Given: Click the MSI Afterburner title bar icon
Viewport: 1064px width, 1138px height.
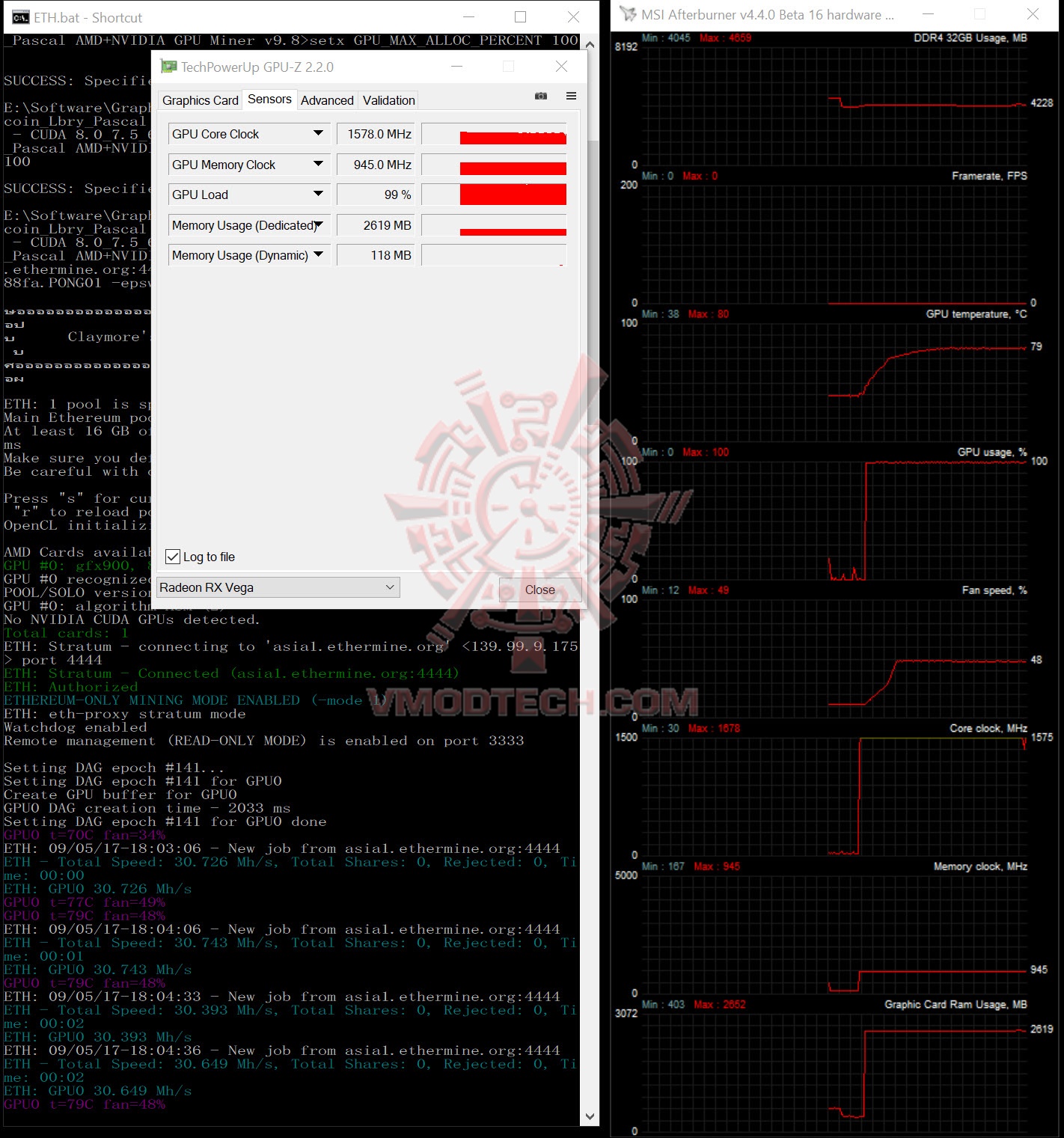Looking at the screenshot, I should pyautogui.click(x=628, y=14).
